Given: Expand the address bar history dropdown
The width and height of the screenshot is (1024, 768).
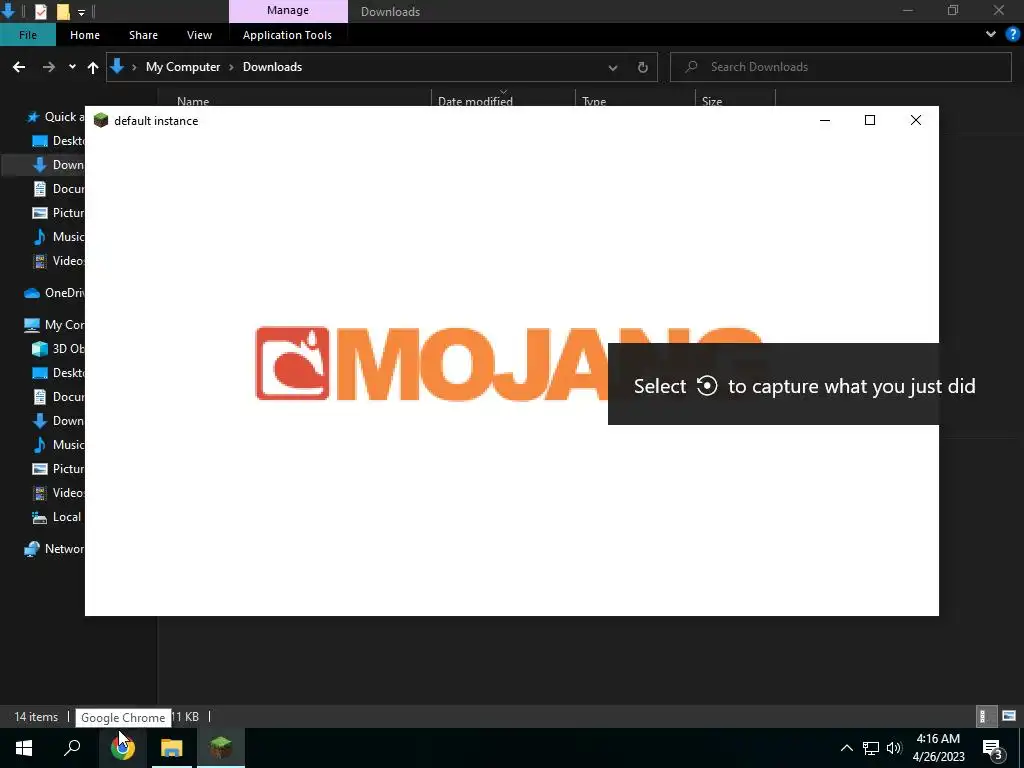Looking at the screenshot, I should [613, 67].
